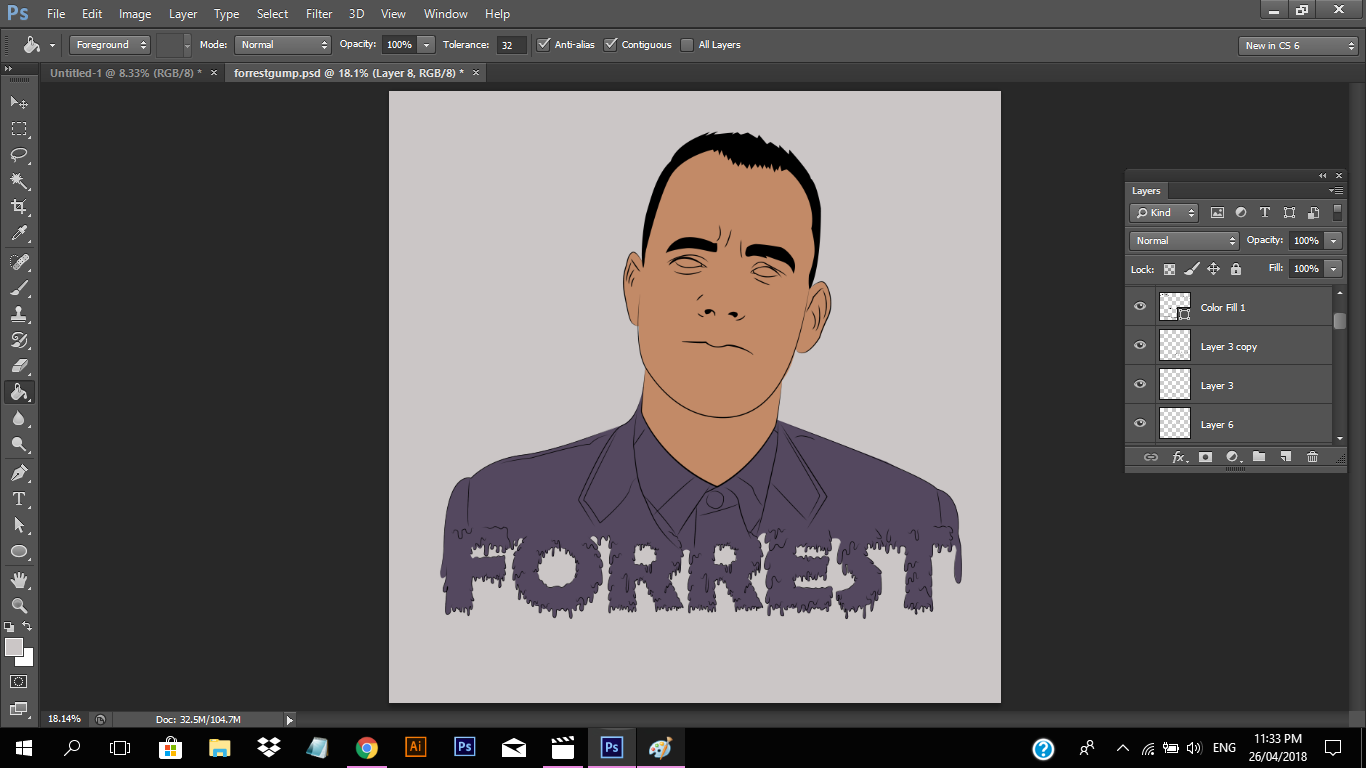1366x768 pixels.
Task: Select the Ellipse shape tool
Action: click(x=19, y=551)
